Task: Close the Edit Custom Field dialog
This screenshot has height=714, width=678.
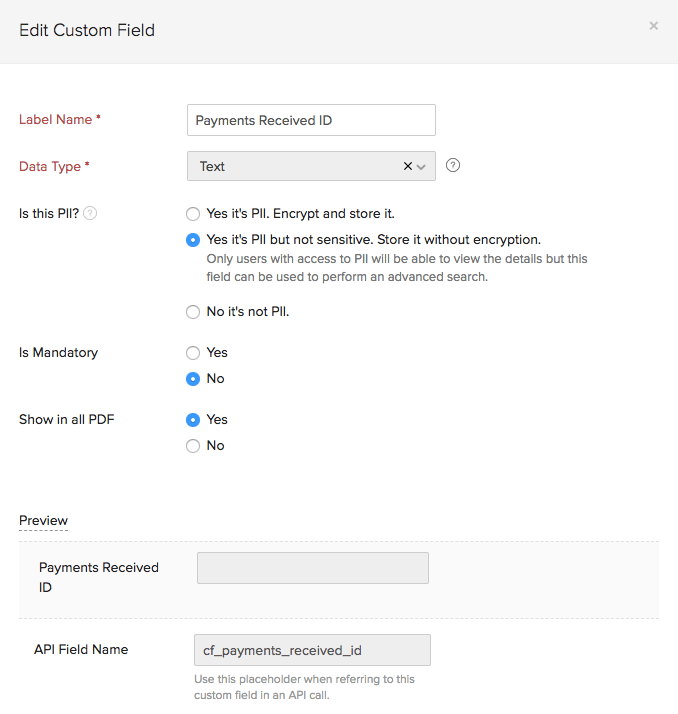Action: click(x=653, y=26)
